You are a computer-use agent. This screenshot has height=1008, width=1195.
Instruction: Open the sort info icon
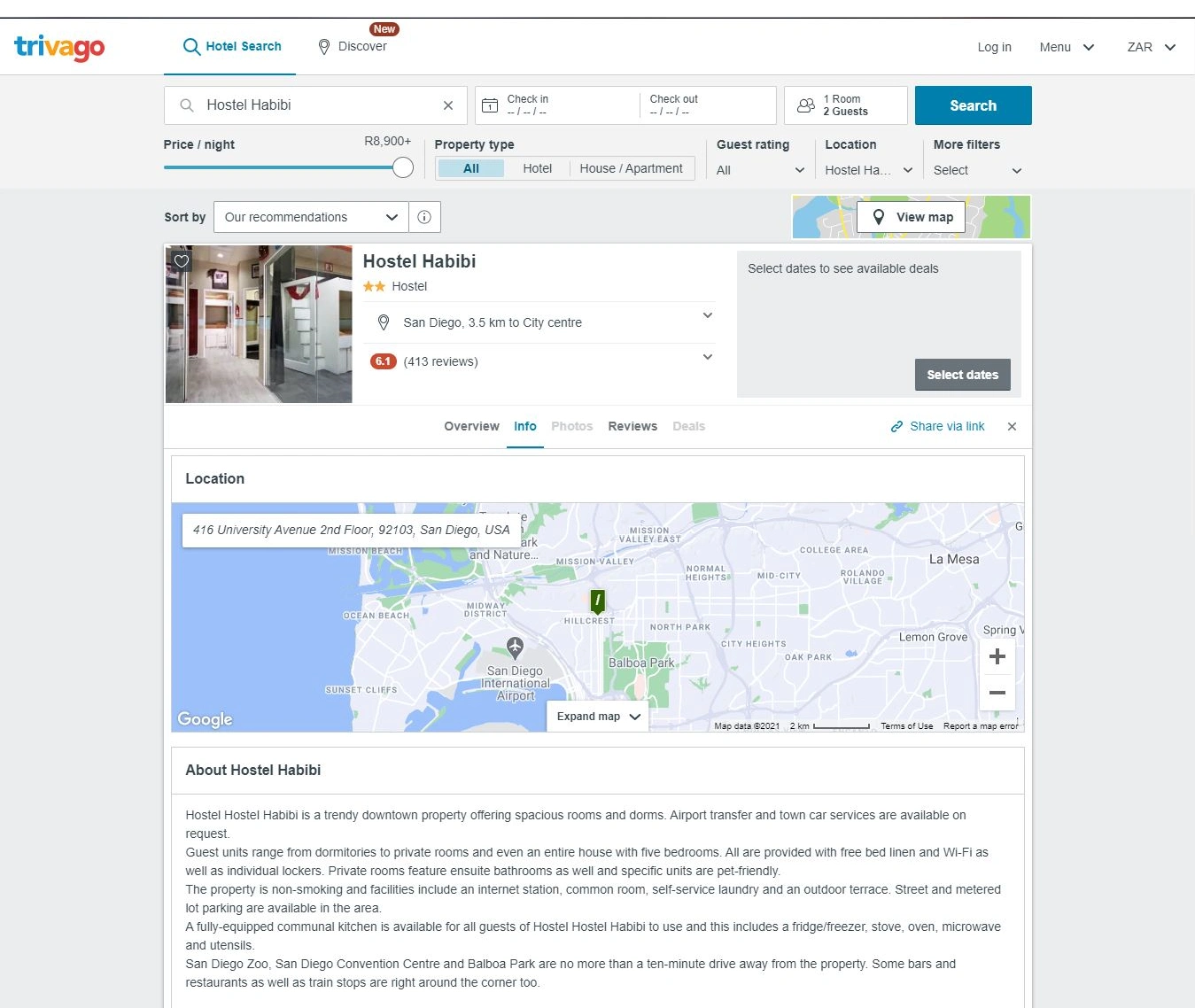[424, 217]
